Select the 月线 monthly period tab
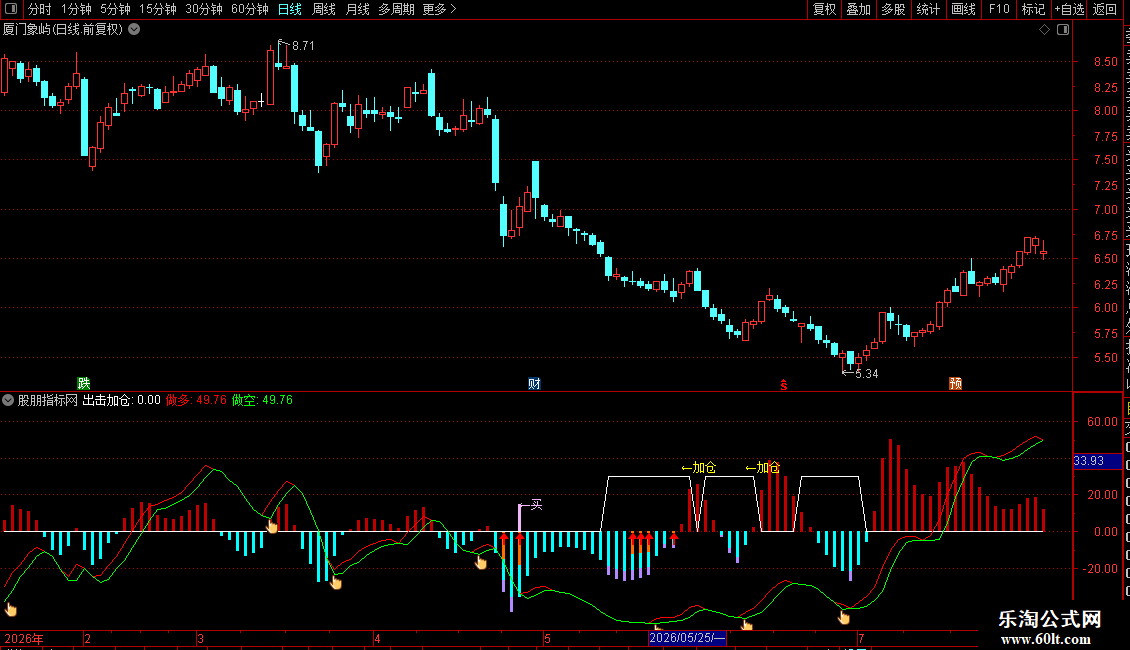This screenshot has height=650, width=1130. pos(357,9)
